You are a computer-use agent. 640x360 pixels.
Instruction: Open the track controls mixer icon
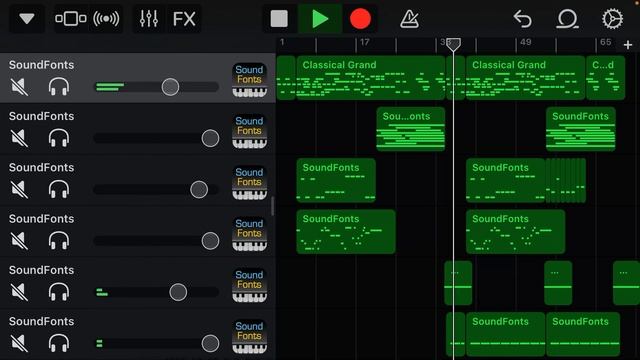click(x=149, y=19)
